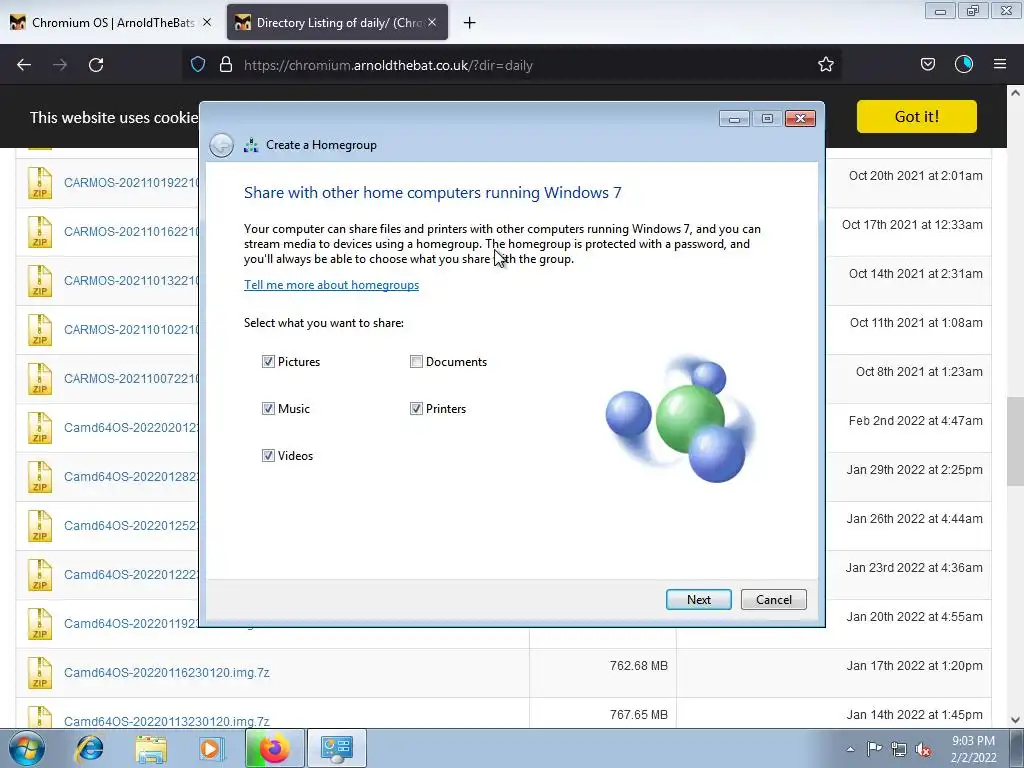
Task: Click network status tray icon
Action: click(x=899, y=750)
